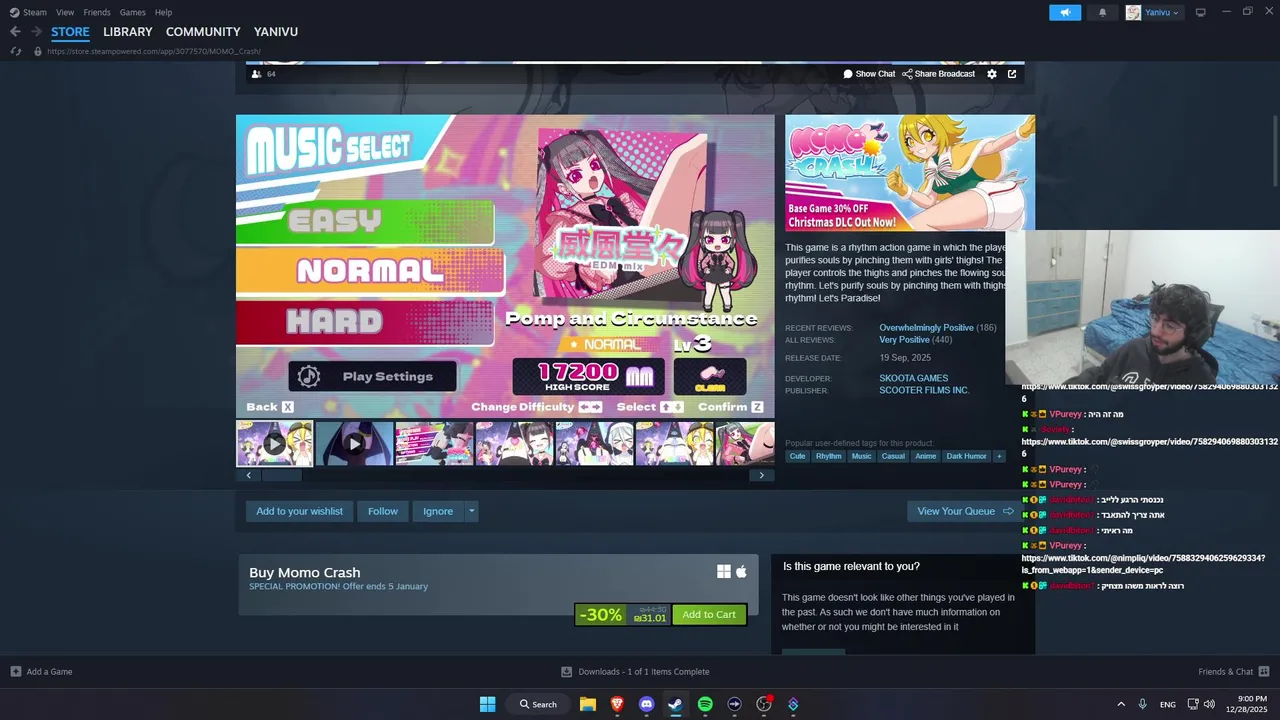The width and height of the screenshot is (1280, 720).
Task: Open Friends & Chat icon
Action: coord(1264,672)
